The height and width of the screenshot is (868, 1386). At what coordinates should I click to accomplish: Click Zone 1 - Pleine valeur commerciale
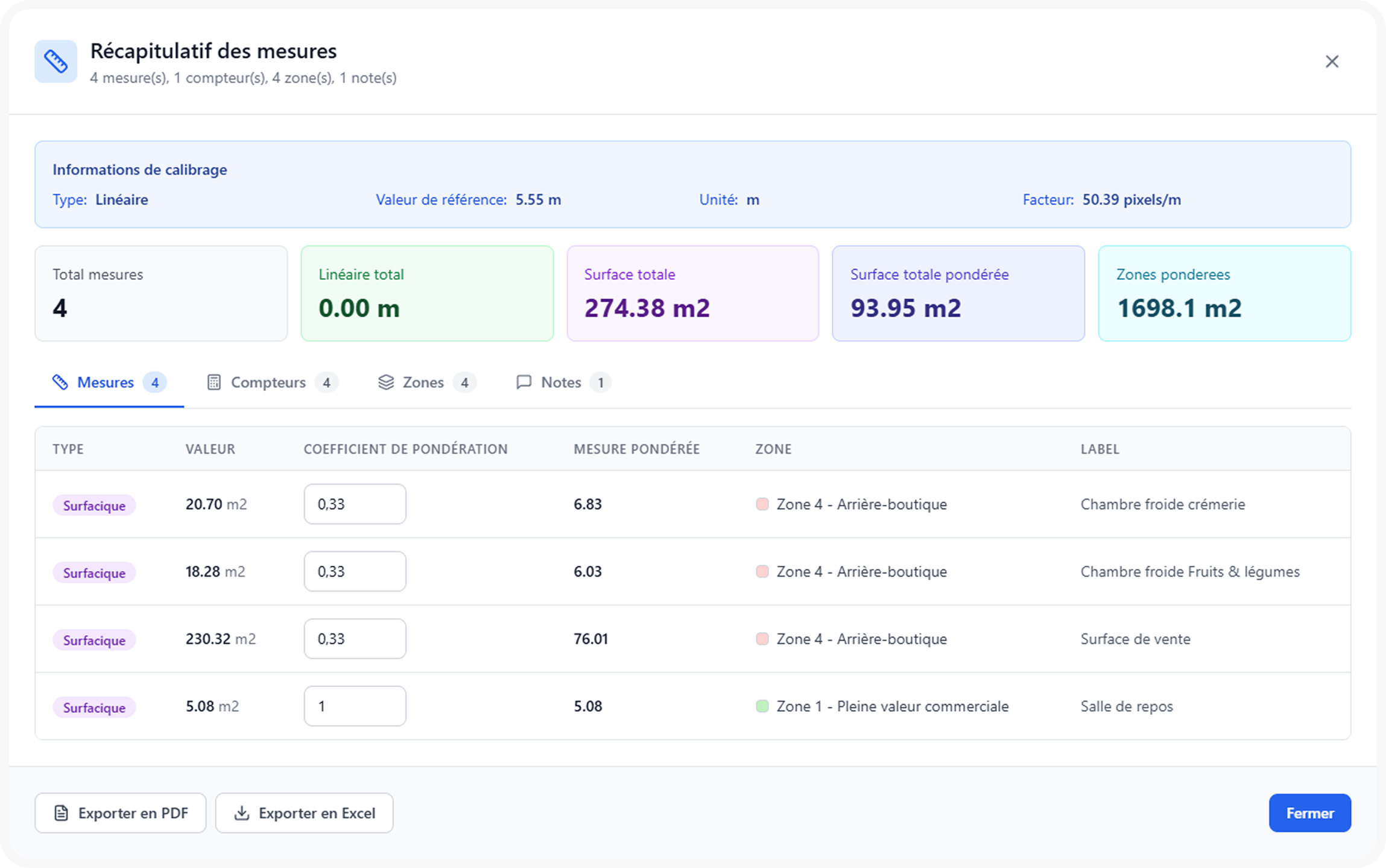[893, 706]
